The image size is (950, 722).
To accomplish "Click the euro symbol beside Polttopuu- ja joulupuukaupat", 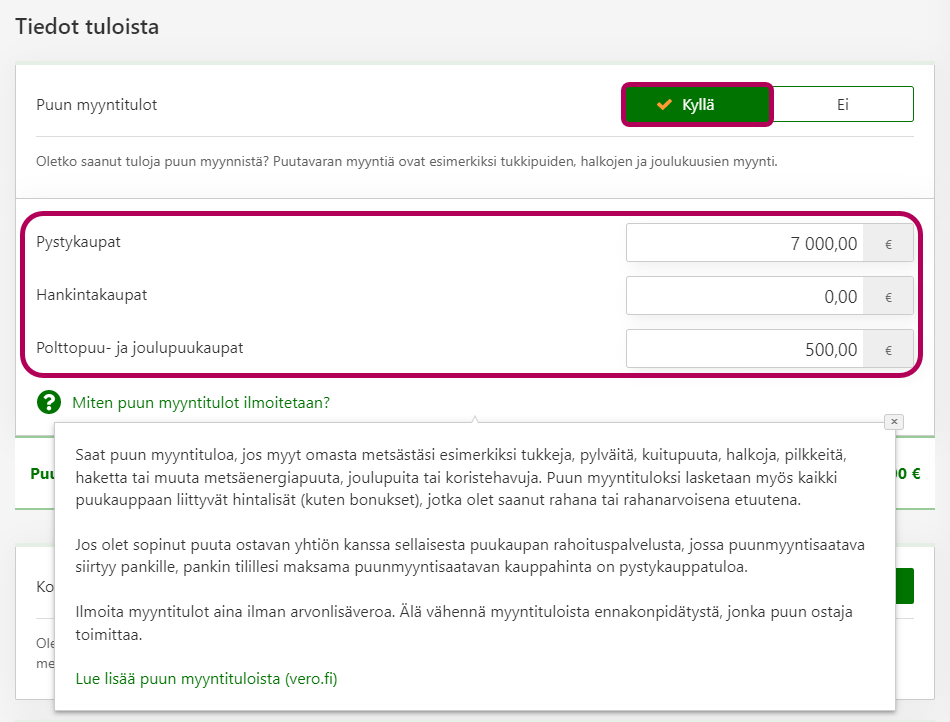I will 888,349.
